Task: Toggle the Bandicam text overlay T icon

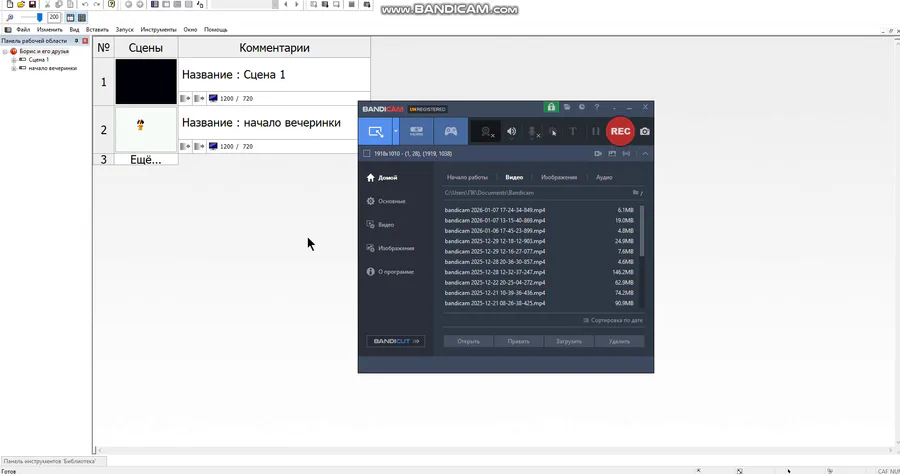Action: [573, 131]
